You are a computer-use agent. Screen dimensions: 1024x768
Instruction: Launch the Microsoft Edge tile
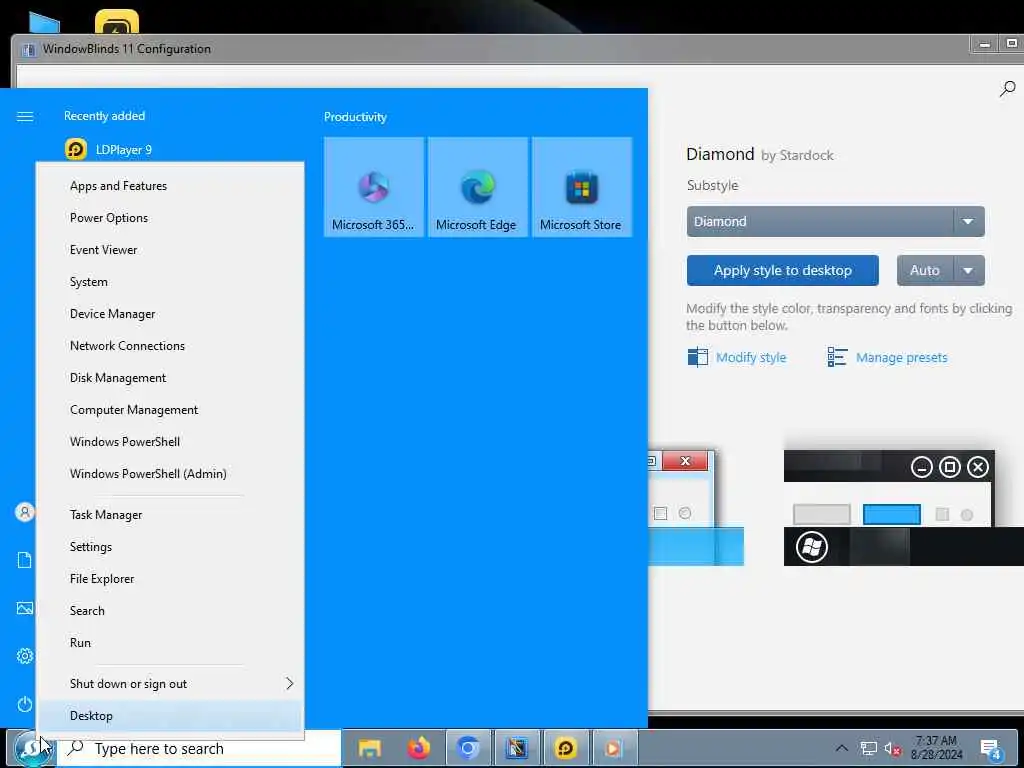[x=477, y=187]
